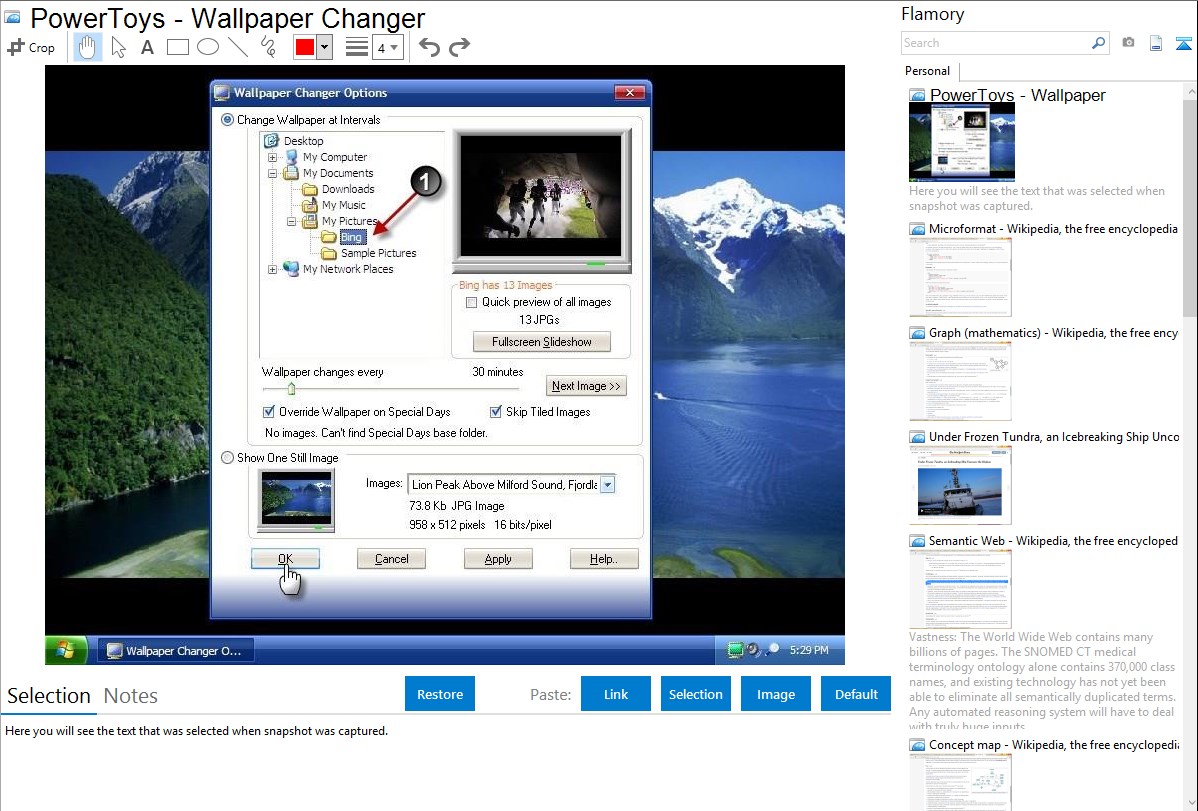The image size is (1198, 811).
Task: Click the Restore button
Action: 440,694
